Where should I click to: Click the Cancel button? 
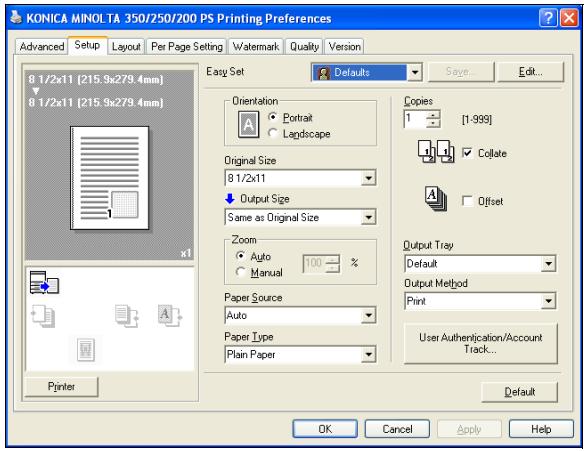pyautogui.click(x=397, y=429)
